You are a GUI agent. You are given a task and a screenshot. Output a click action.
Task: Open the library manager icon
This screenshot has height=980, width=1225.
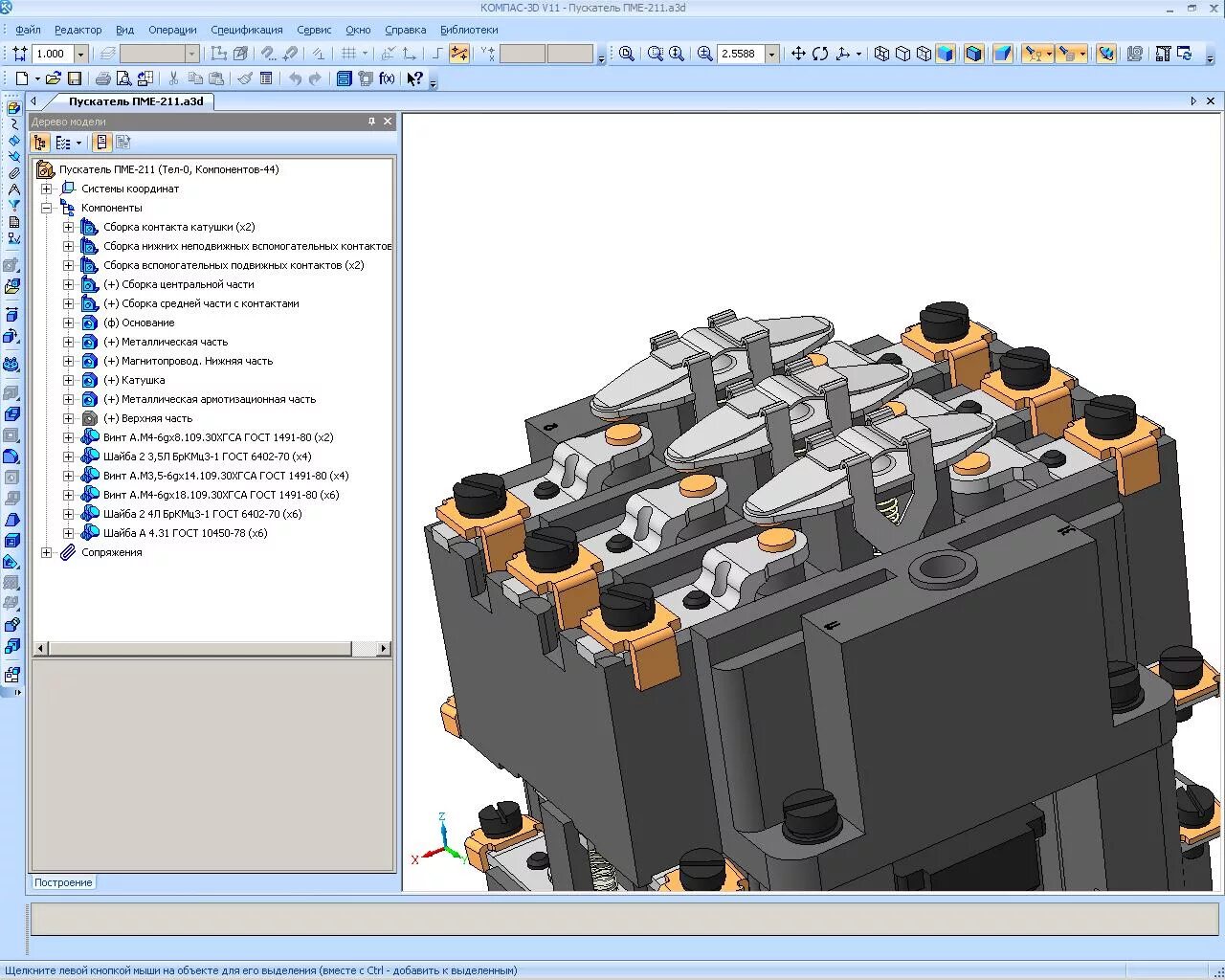click(344, 78)
